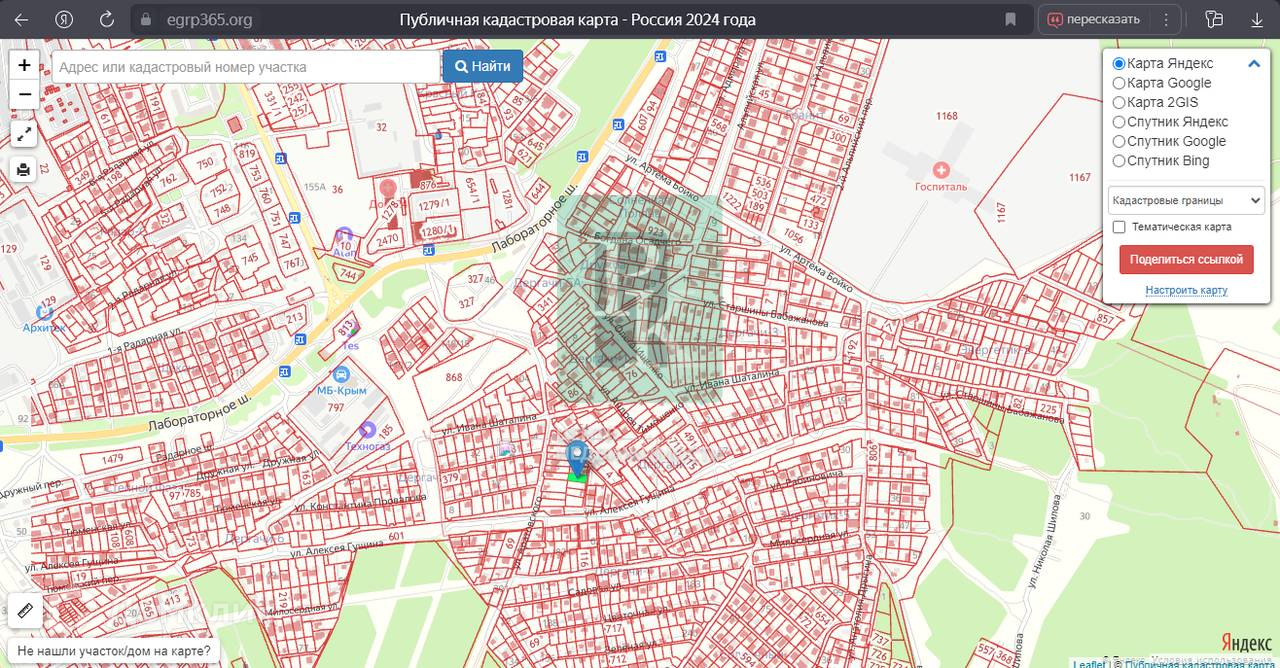
Task: Activate the ruler measurement tool
Action: 25,609
